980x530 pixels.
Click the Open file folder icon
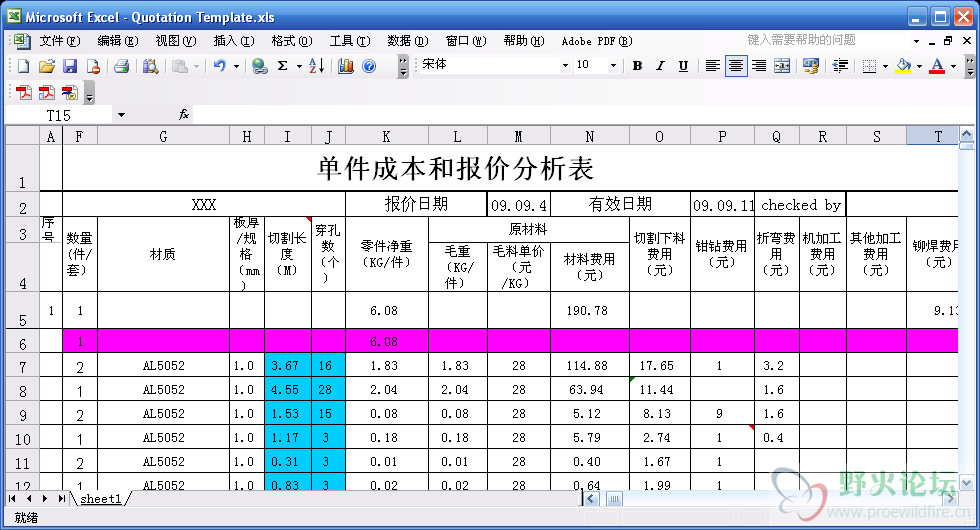coord(46,66)
